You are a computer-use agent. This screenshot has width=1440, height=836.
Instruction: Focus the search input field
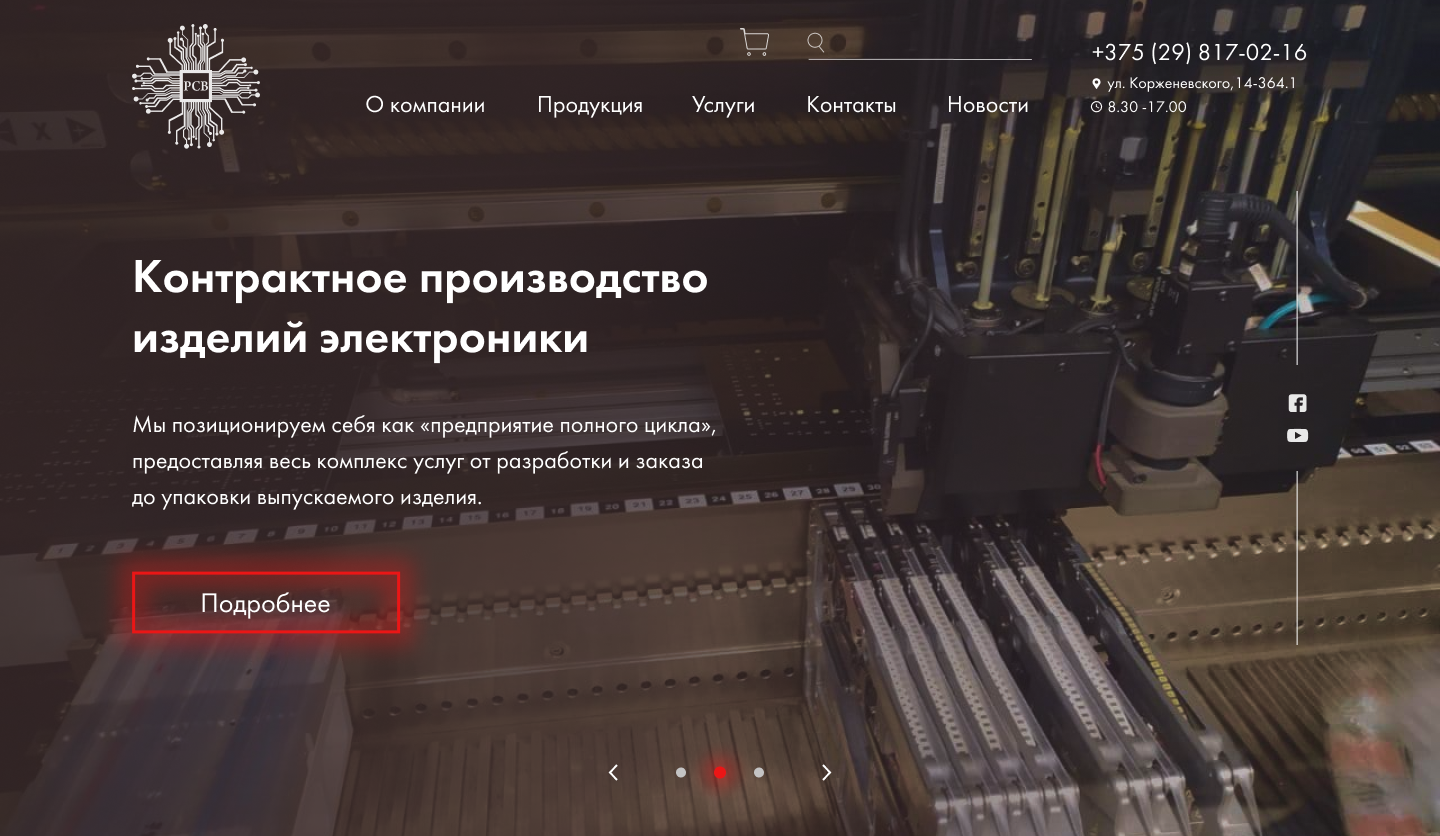pos(930,43)
